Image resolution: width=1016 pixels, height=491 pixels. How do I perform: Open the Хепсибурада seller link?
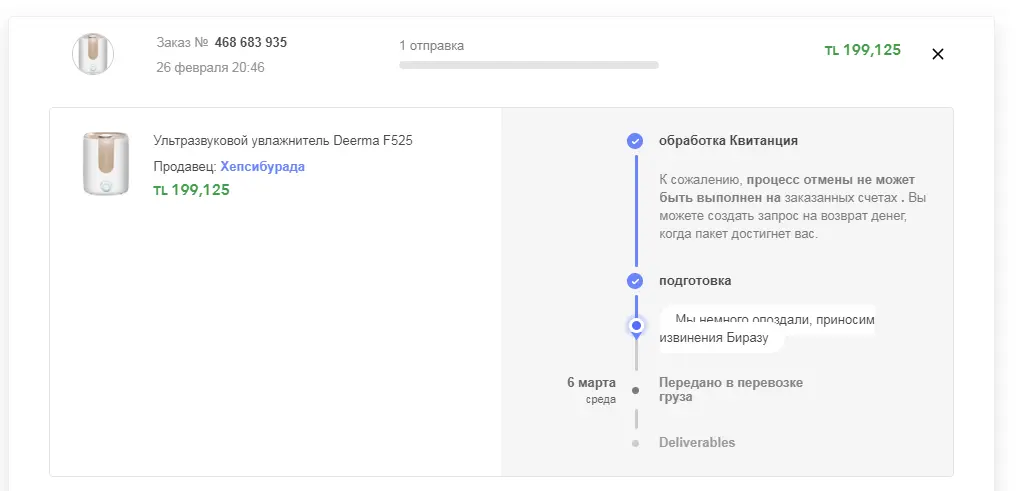tap(262, 166)
